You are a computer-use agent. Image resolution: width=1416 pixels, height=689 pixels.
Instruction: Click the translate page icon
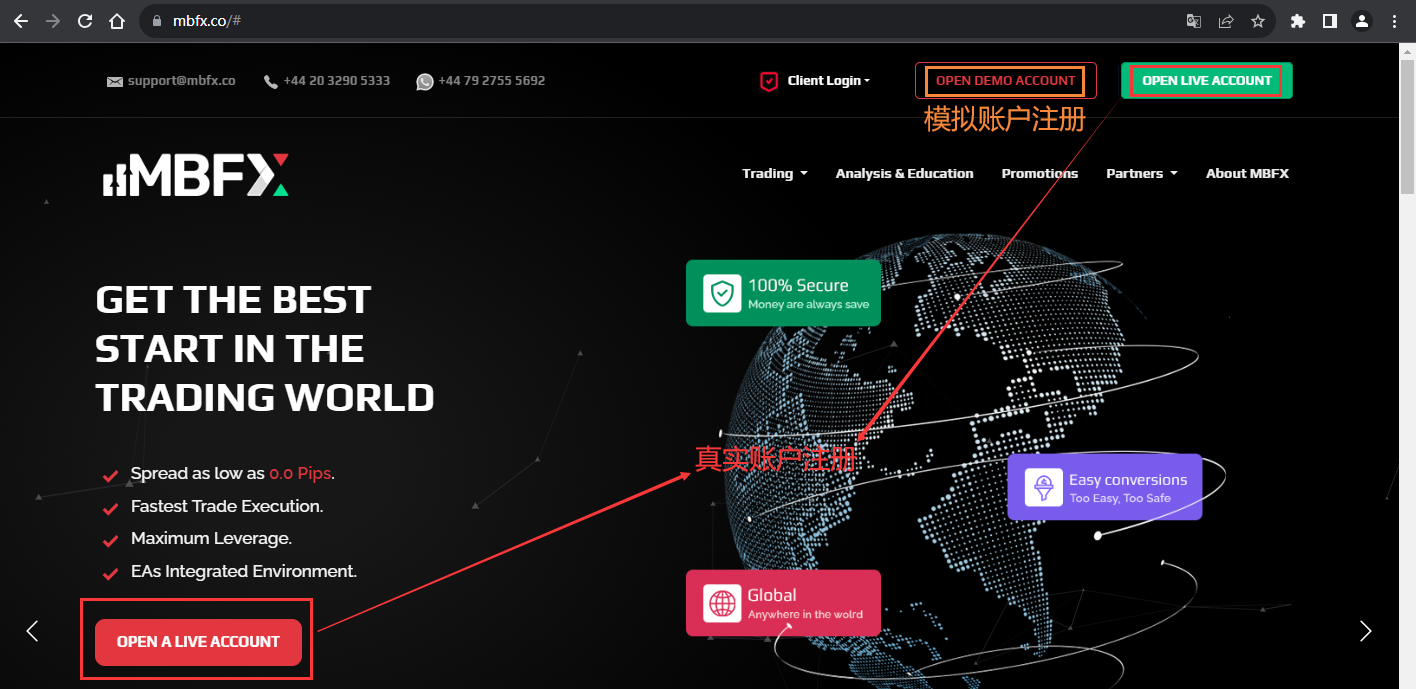1194,21
